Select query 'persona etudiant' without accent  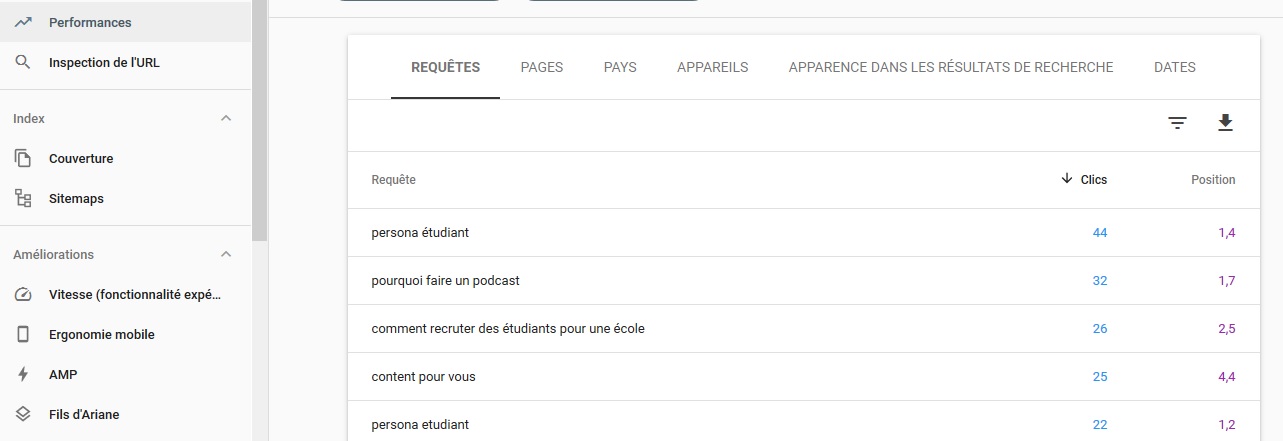420,425
